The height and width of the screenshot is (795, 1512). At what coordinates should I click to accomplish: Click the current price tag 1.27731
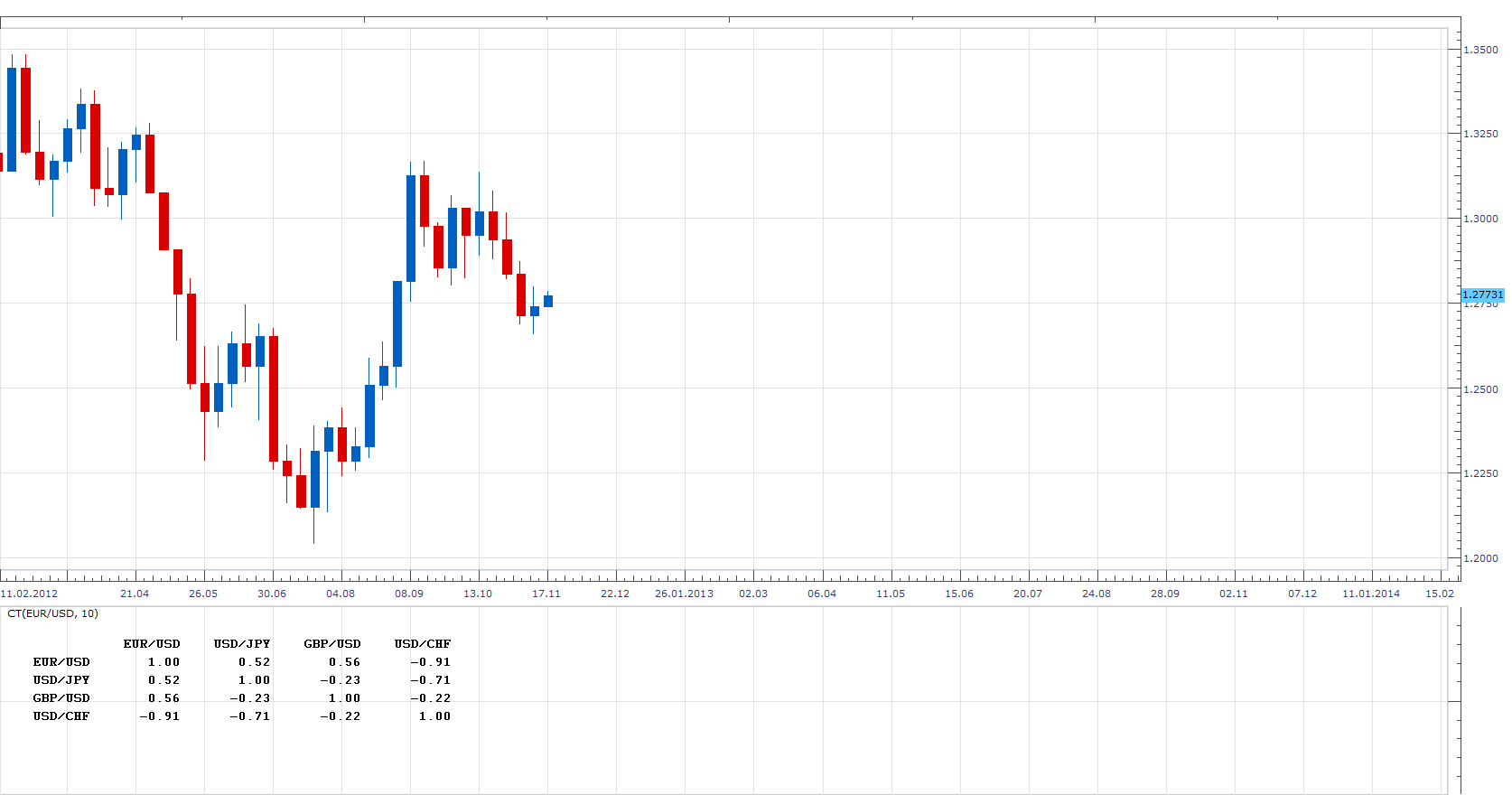point(1483,295)
